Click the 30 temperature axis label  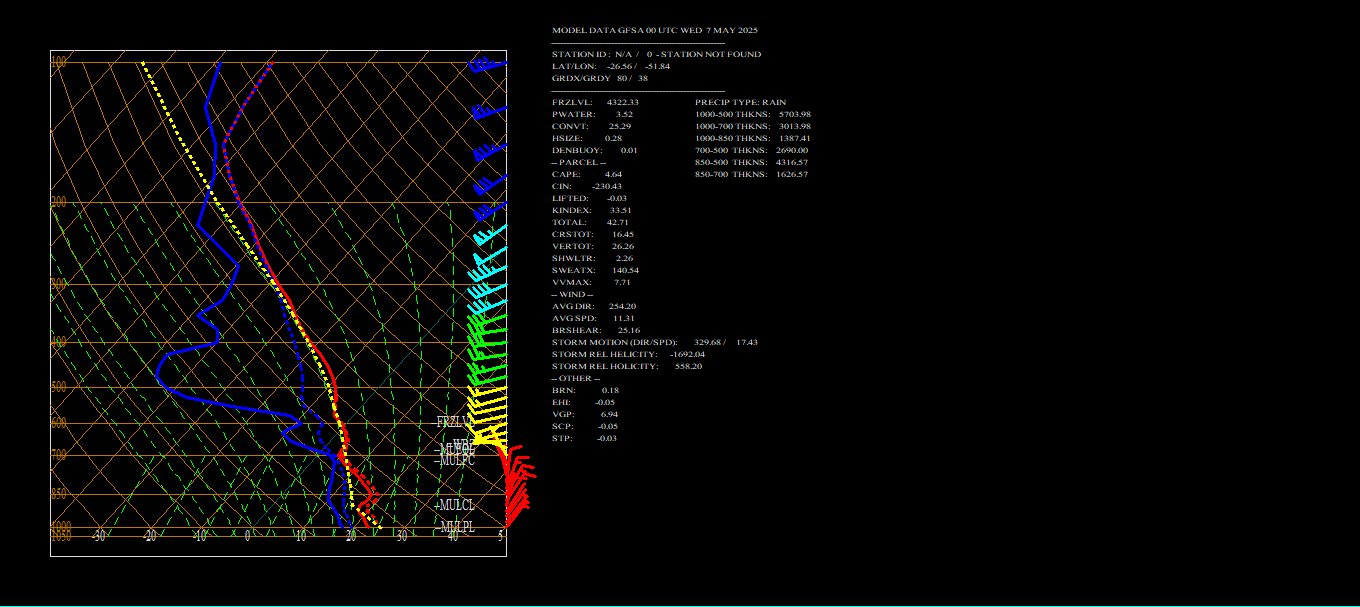pyautogui.click(x=402, y=536)
